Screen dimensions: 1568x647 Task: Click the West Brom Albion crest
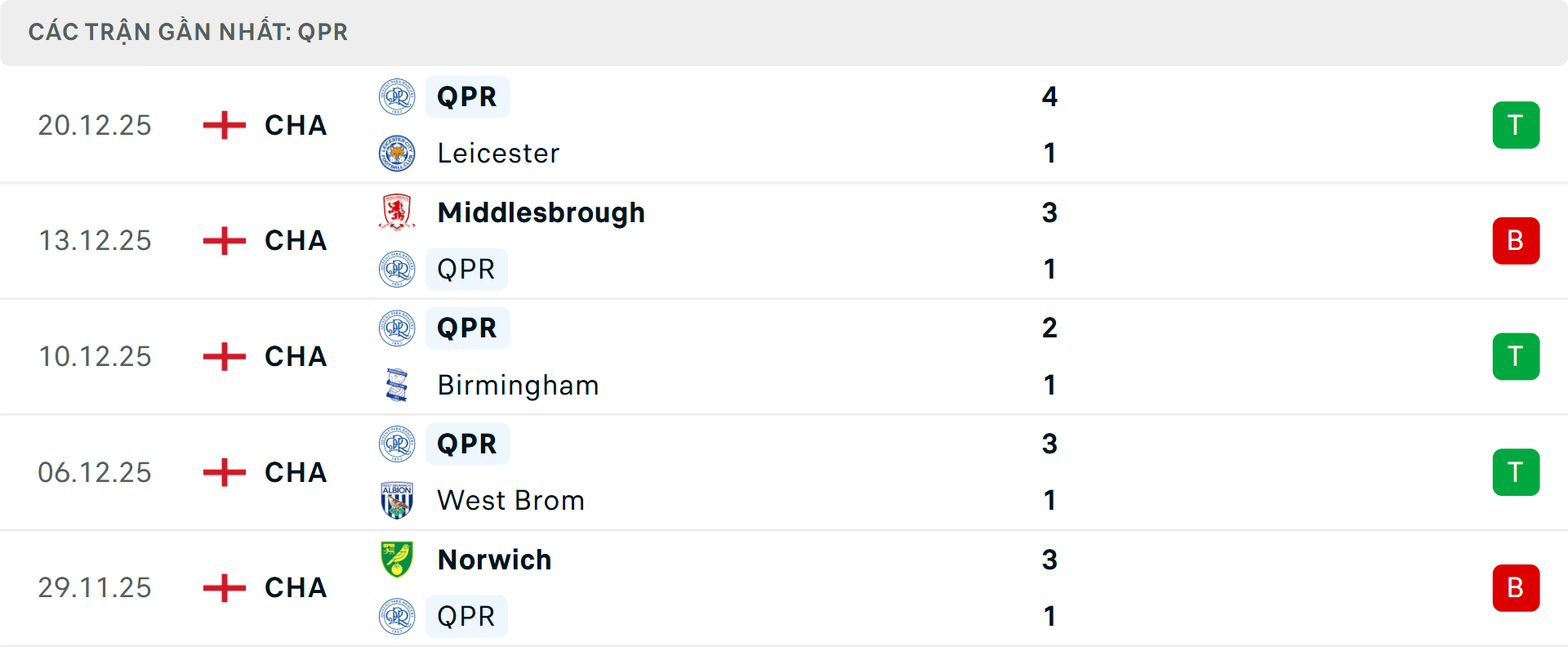[x=397, y=500]
